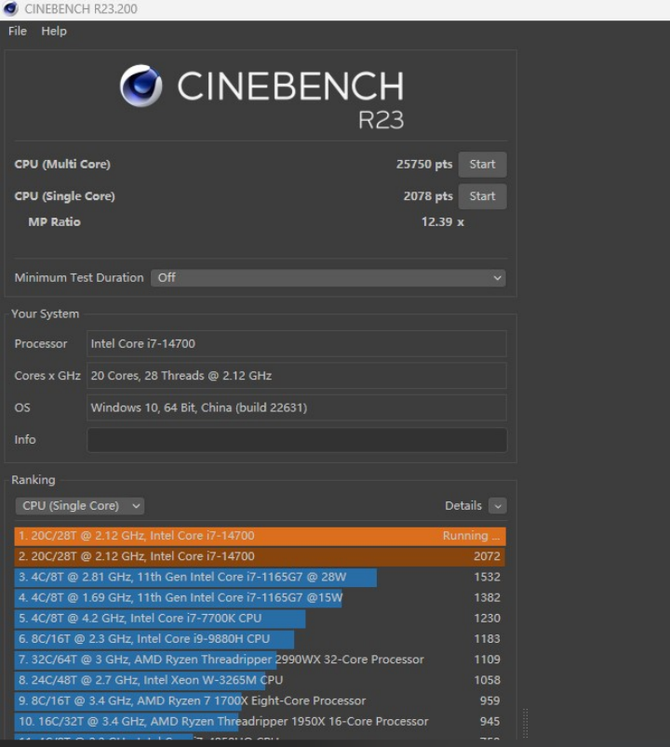Open the CPU (Single Core) ranking dropdown
670x747 pixels.
pos(80,506)
